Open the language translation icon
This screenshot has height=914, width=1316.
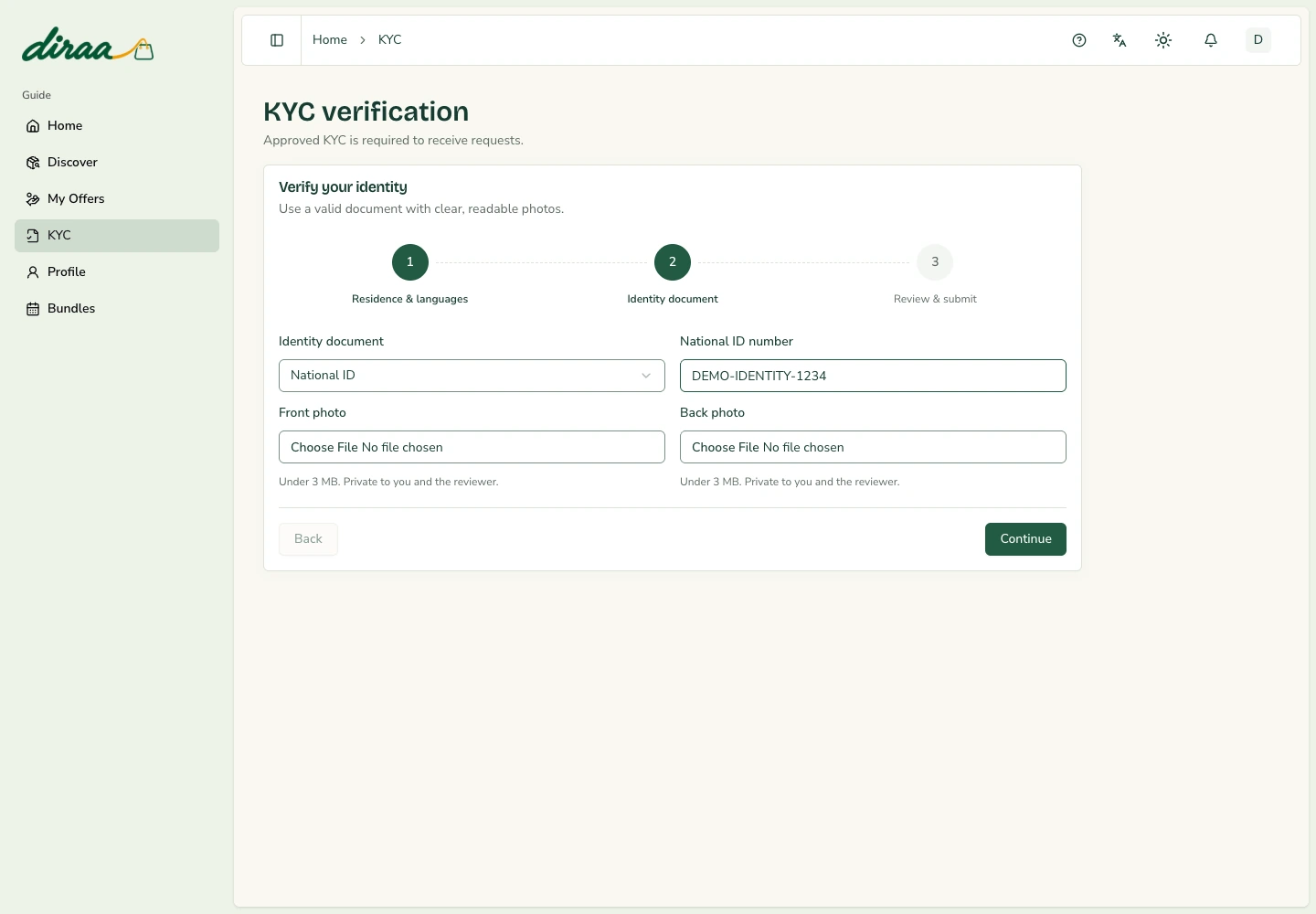(1120, 40)
